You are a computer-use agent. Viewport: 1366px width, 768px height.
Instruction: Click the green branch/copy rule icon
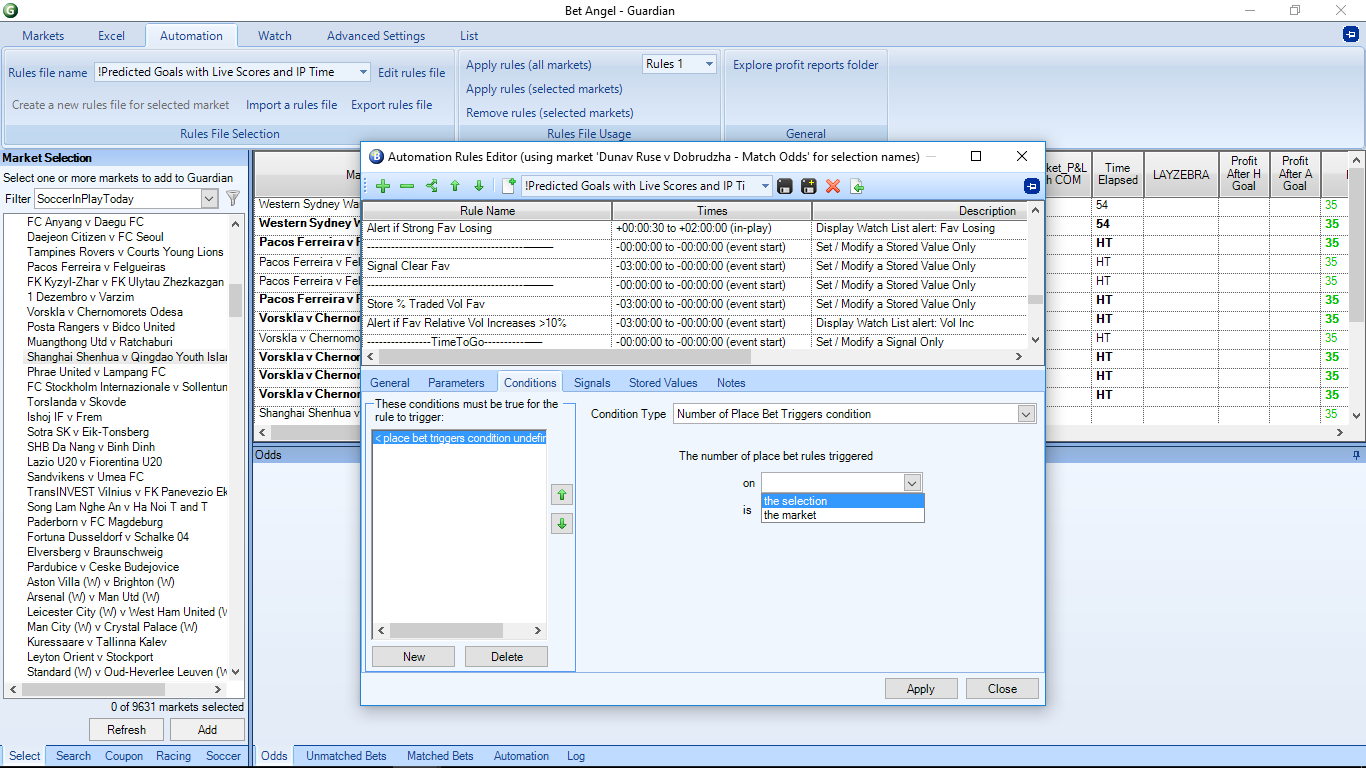431,186
